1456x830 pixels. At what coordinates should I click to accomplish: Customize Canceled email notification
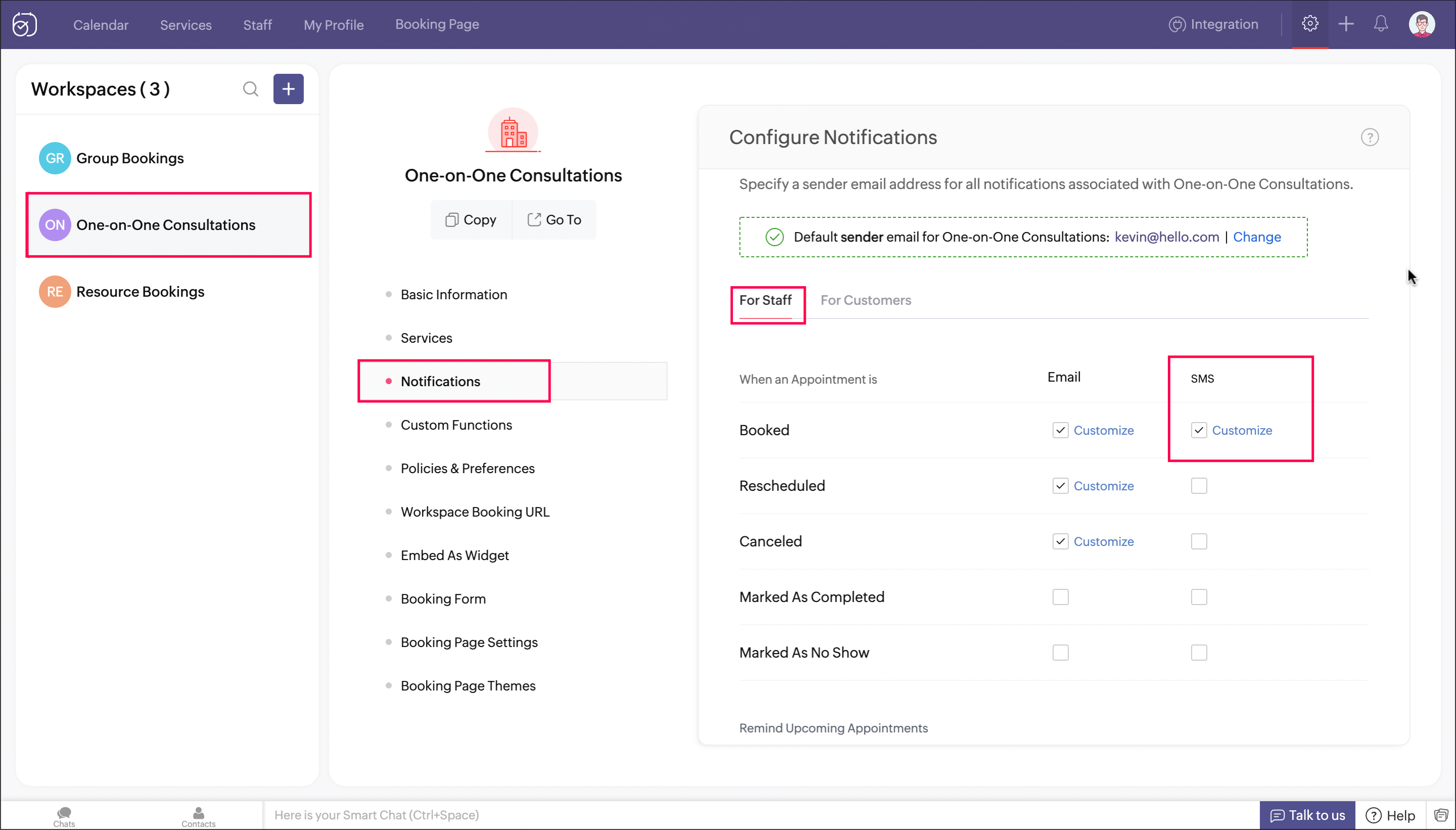(x=1103, y=541)
